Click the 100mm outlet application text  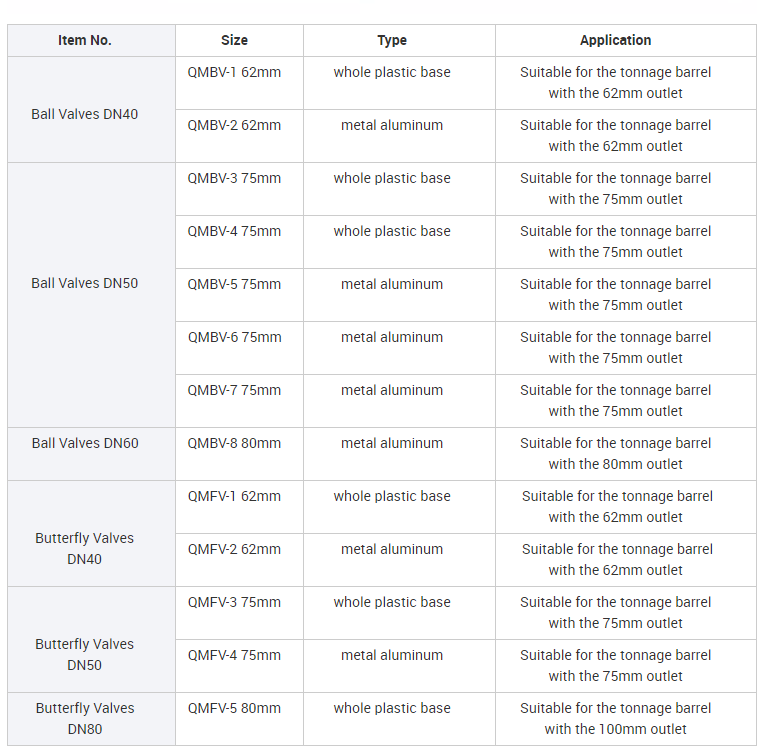click(616, 729)
